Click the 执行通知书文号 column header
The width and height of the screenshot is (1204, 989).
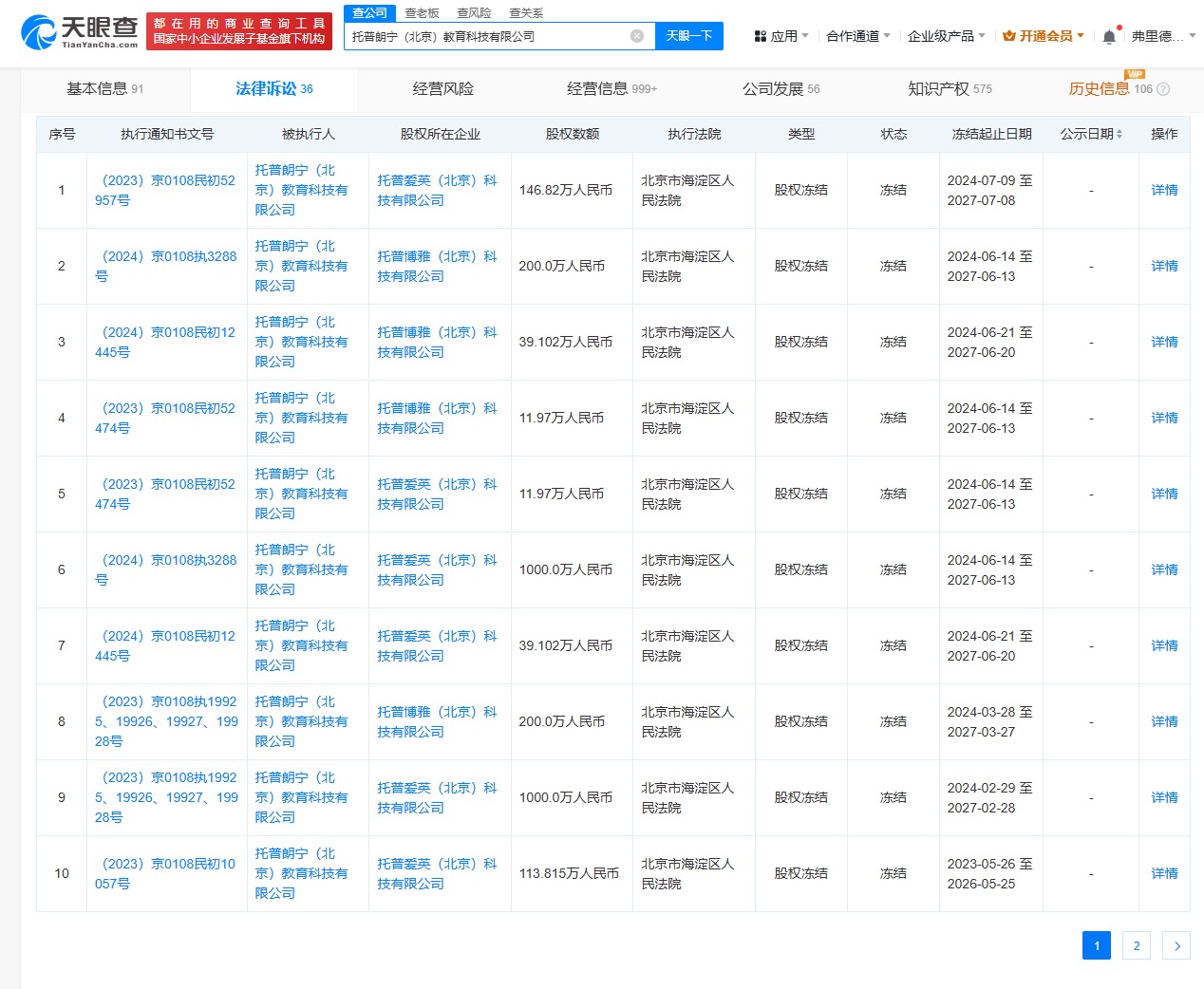pyautogui.click(x=167, y=134)
